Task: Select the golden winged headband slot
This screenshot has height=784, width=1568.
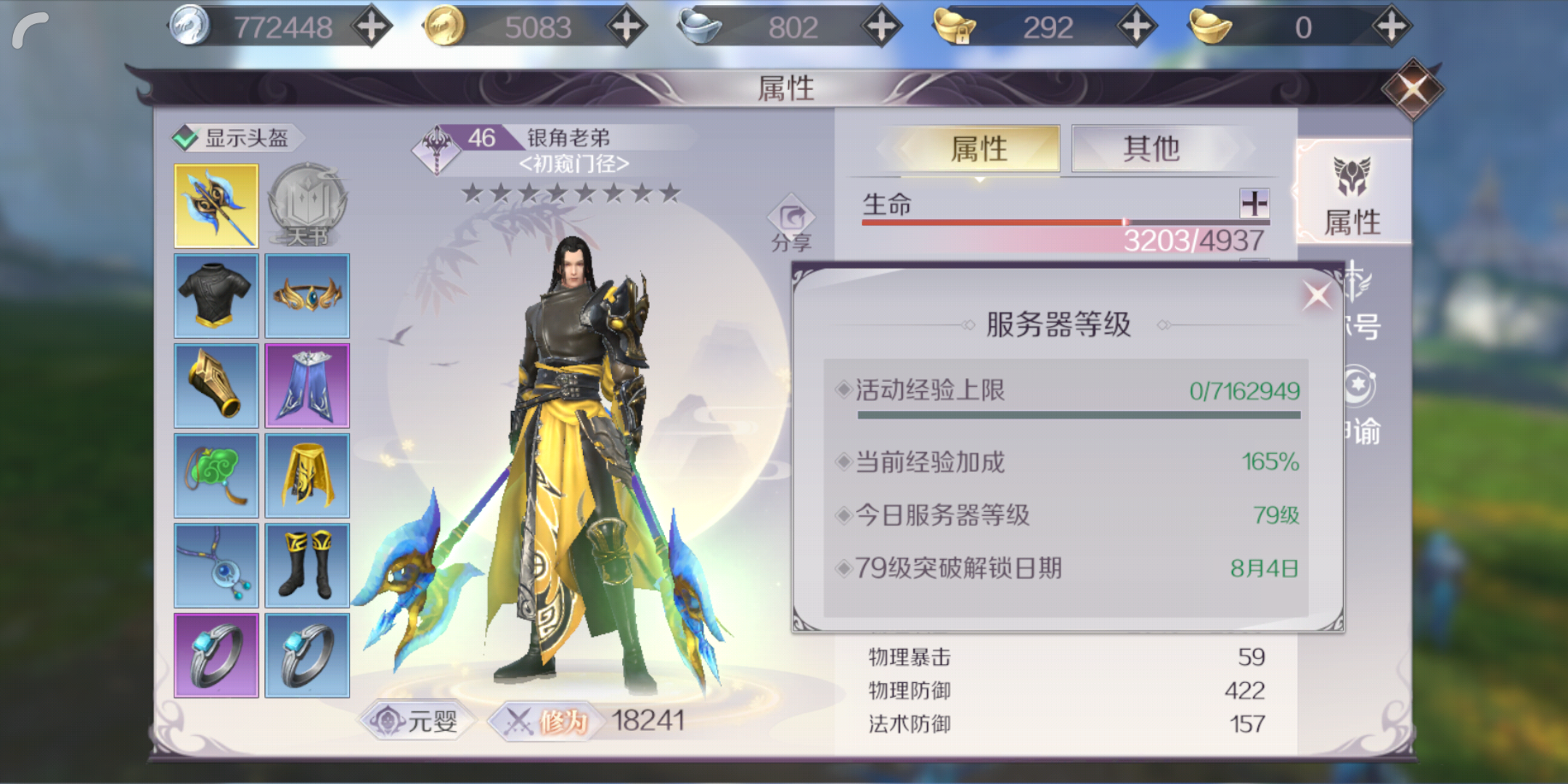Action: (307, 295)
